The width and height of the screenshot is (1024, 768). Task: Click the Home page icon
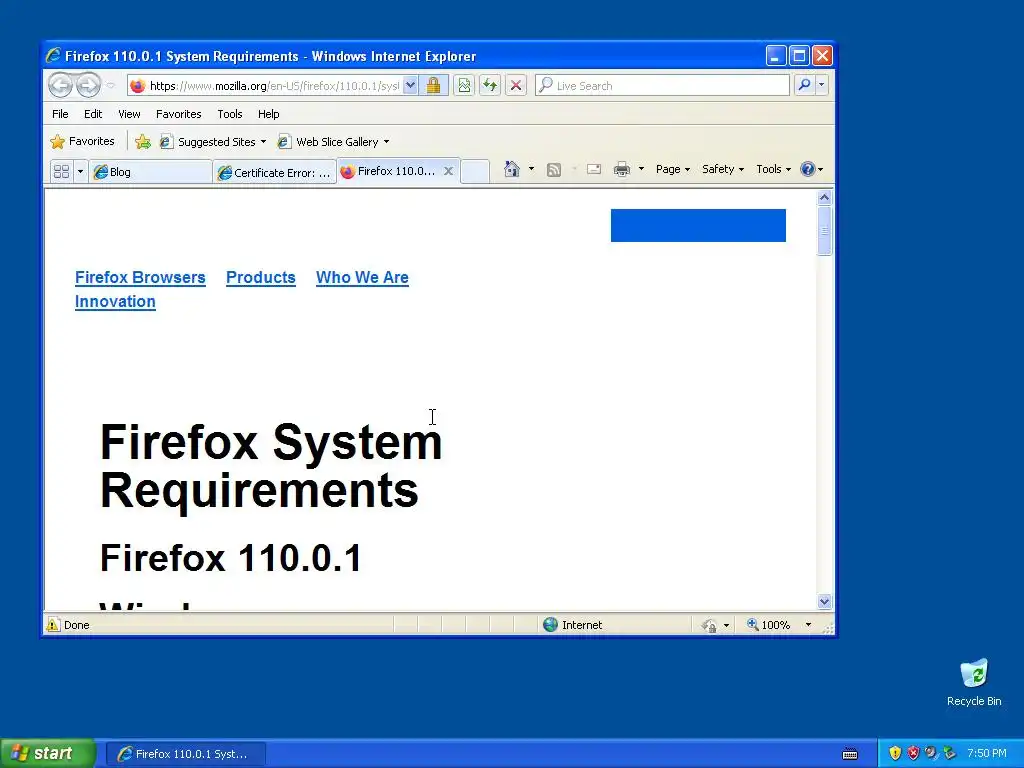[x=511, y=169]
